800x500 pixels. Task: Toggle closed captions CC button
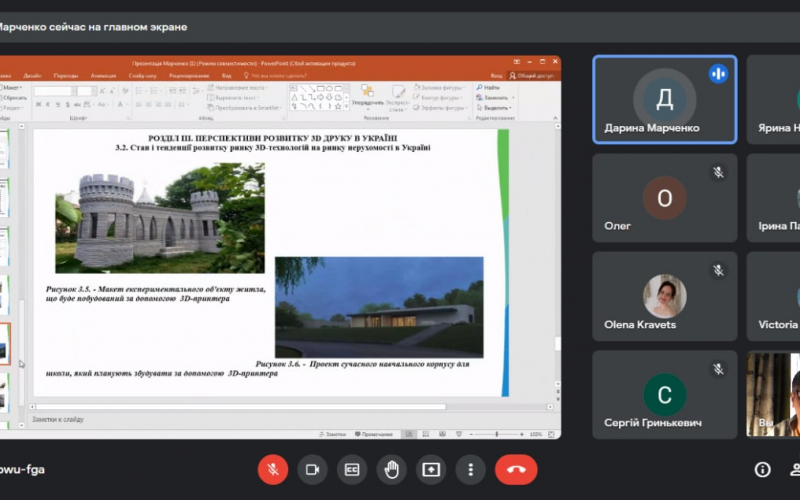[x=352, y=469]
